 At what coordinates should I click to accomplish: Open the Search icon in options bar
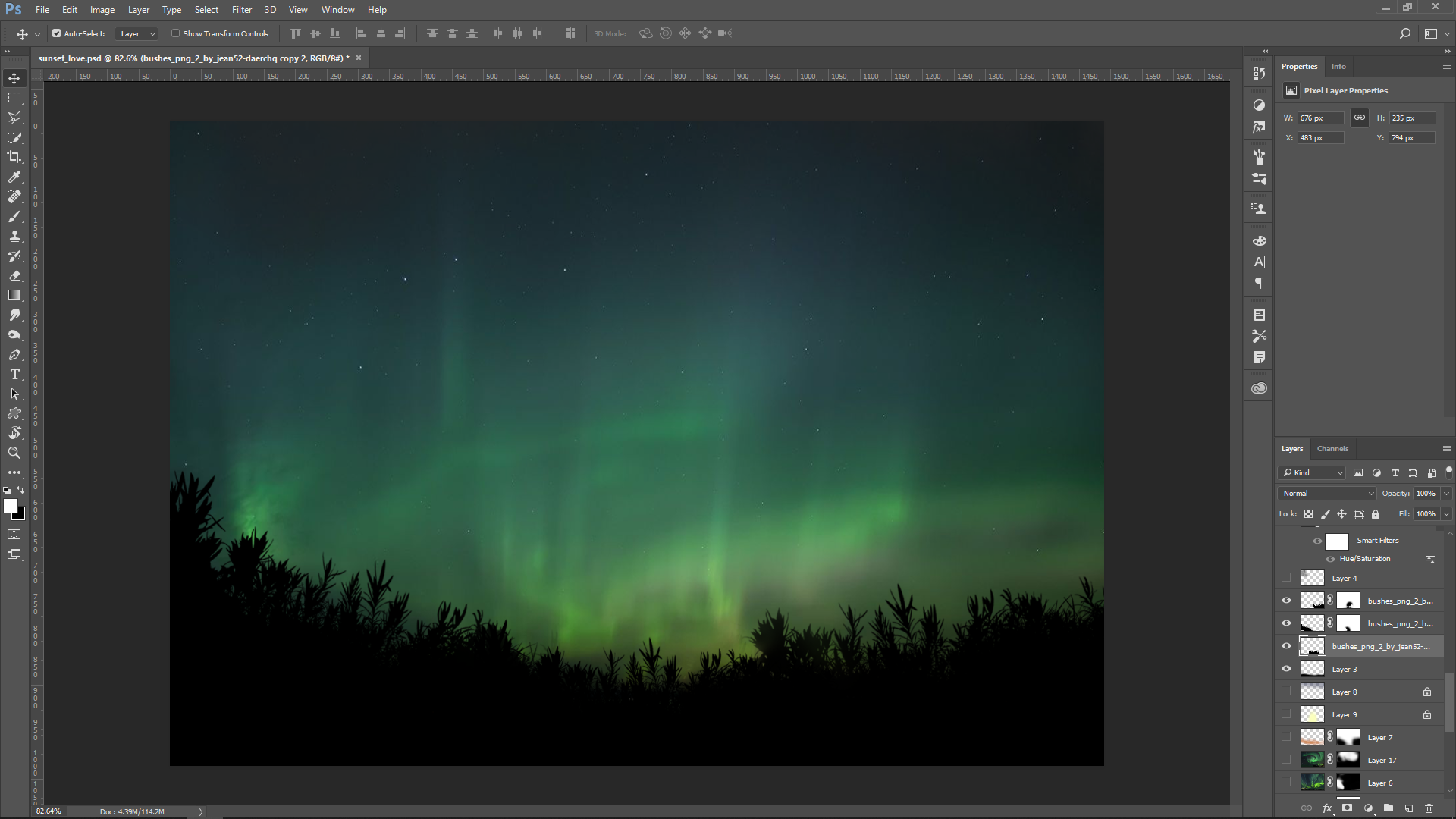1404,33
